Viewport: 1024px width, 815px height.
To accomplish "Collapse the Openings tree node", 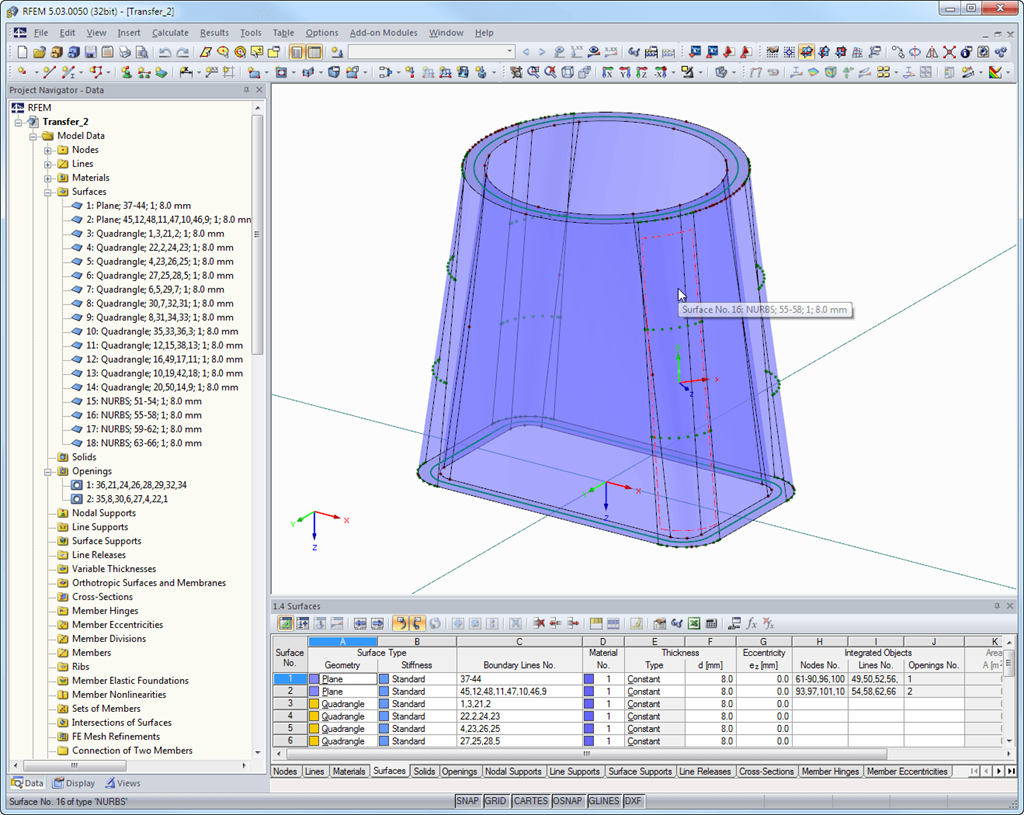I will (x=48, y=471).
